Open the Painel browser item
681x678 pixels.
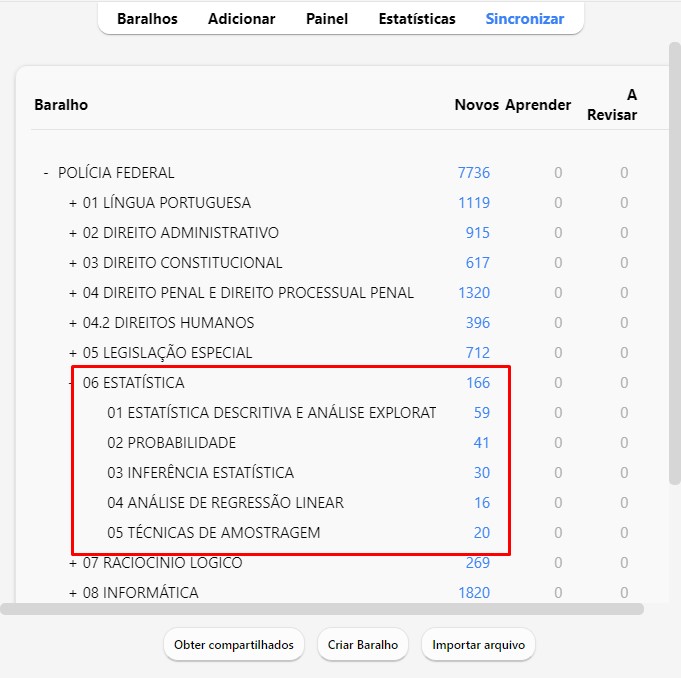click(327, 19)
